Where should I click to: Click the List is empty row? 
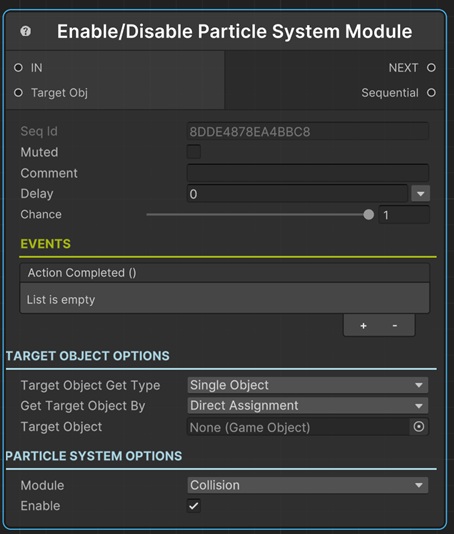225,298
